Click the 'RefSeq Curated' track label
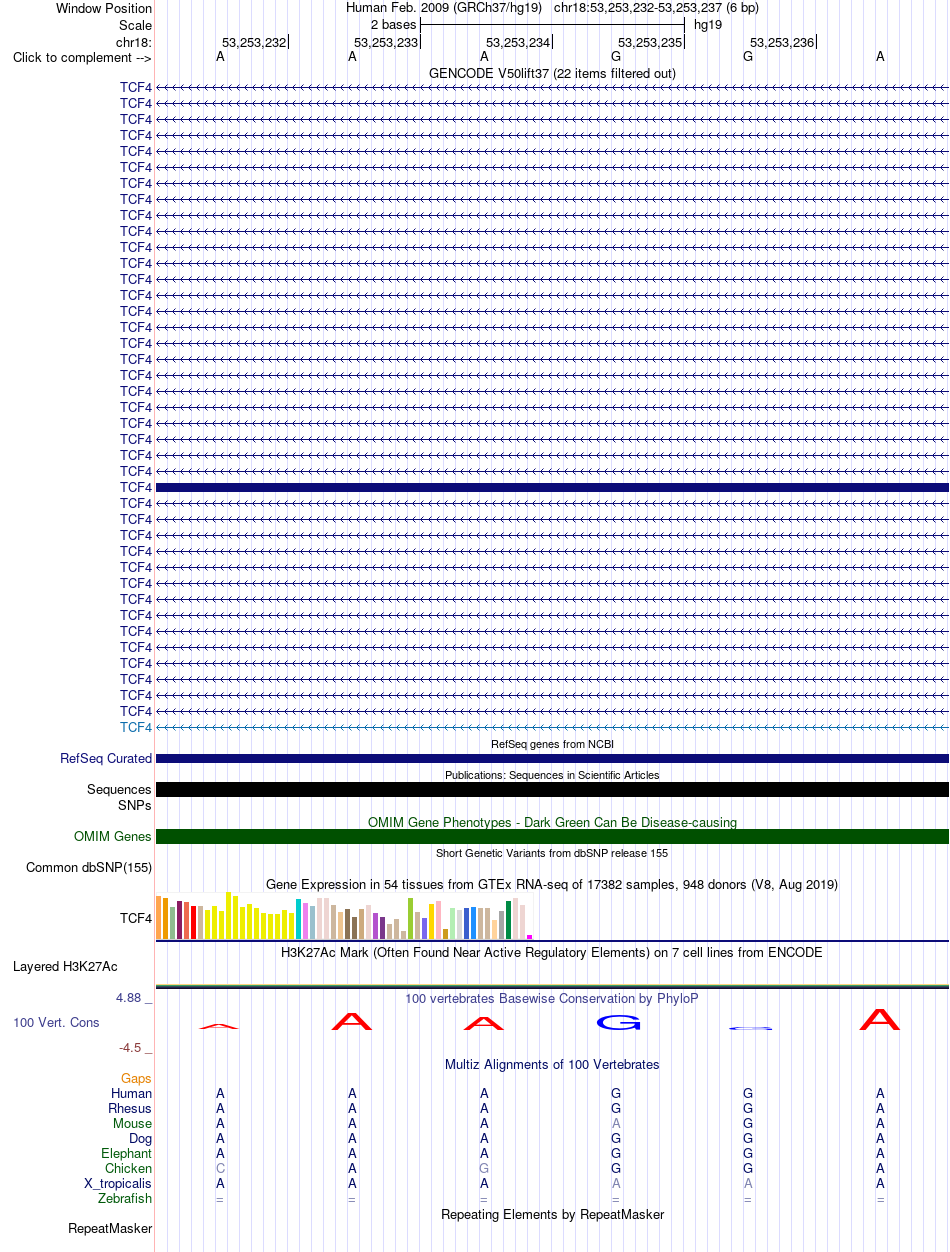This screenshot has width=950, height=1252. coord(106,759)
